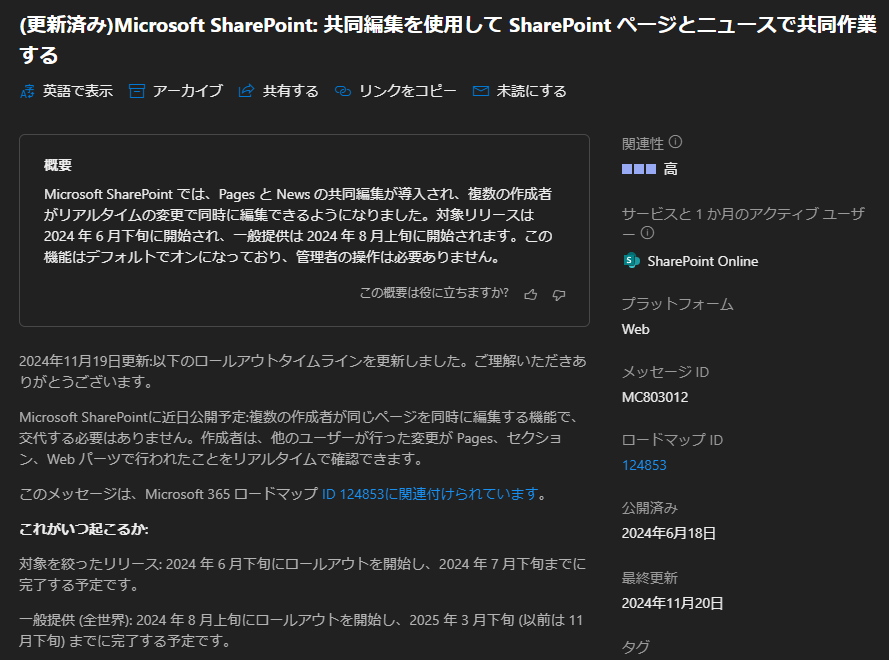Click the relevance level bars indicator
Viewport: 889px width, 660px height.
point(639,169)
